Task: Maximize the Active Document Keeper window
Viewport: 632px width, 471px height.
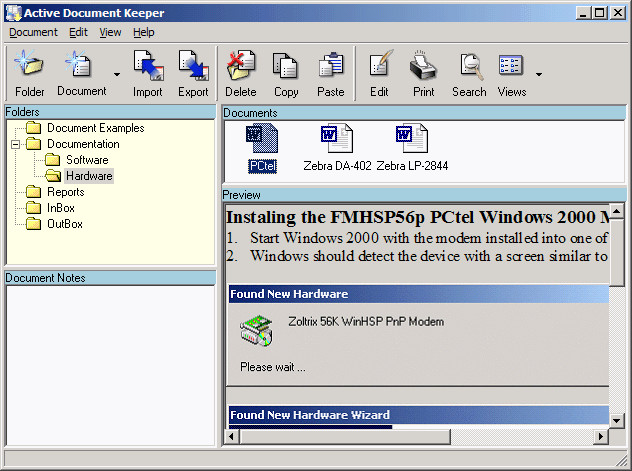Action: pyautogui.click(x=599, y=13)
